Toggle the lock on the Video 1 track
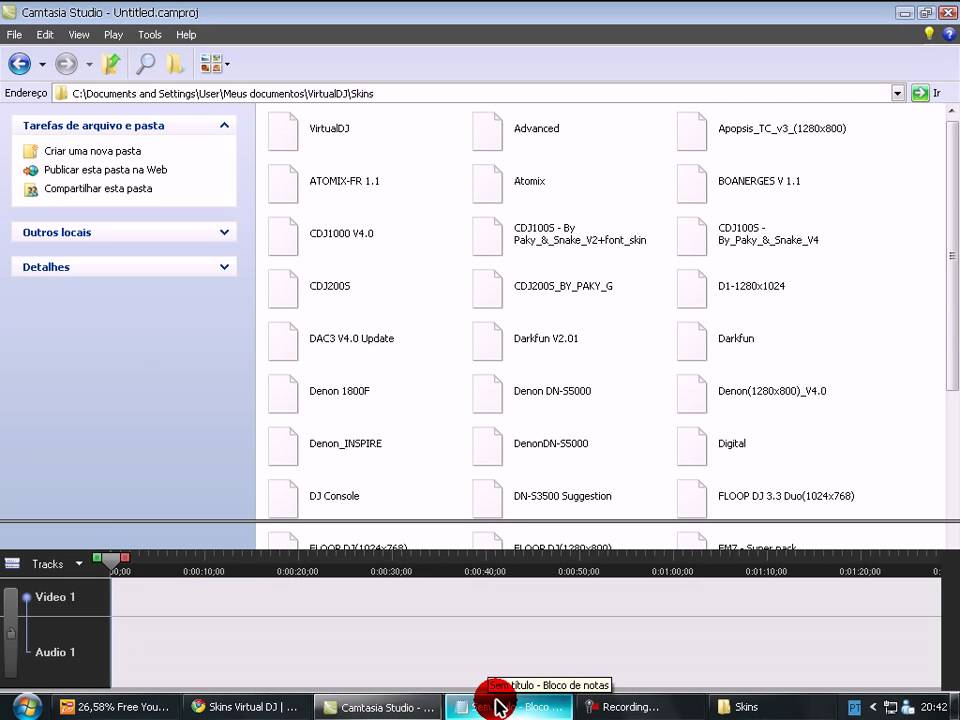The image size is (960, 720). (x=11, y=633)
